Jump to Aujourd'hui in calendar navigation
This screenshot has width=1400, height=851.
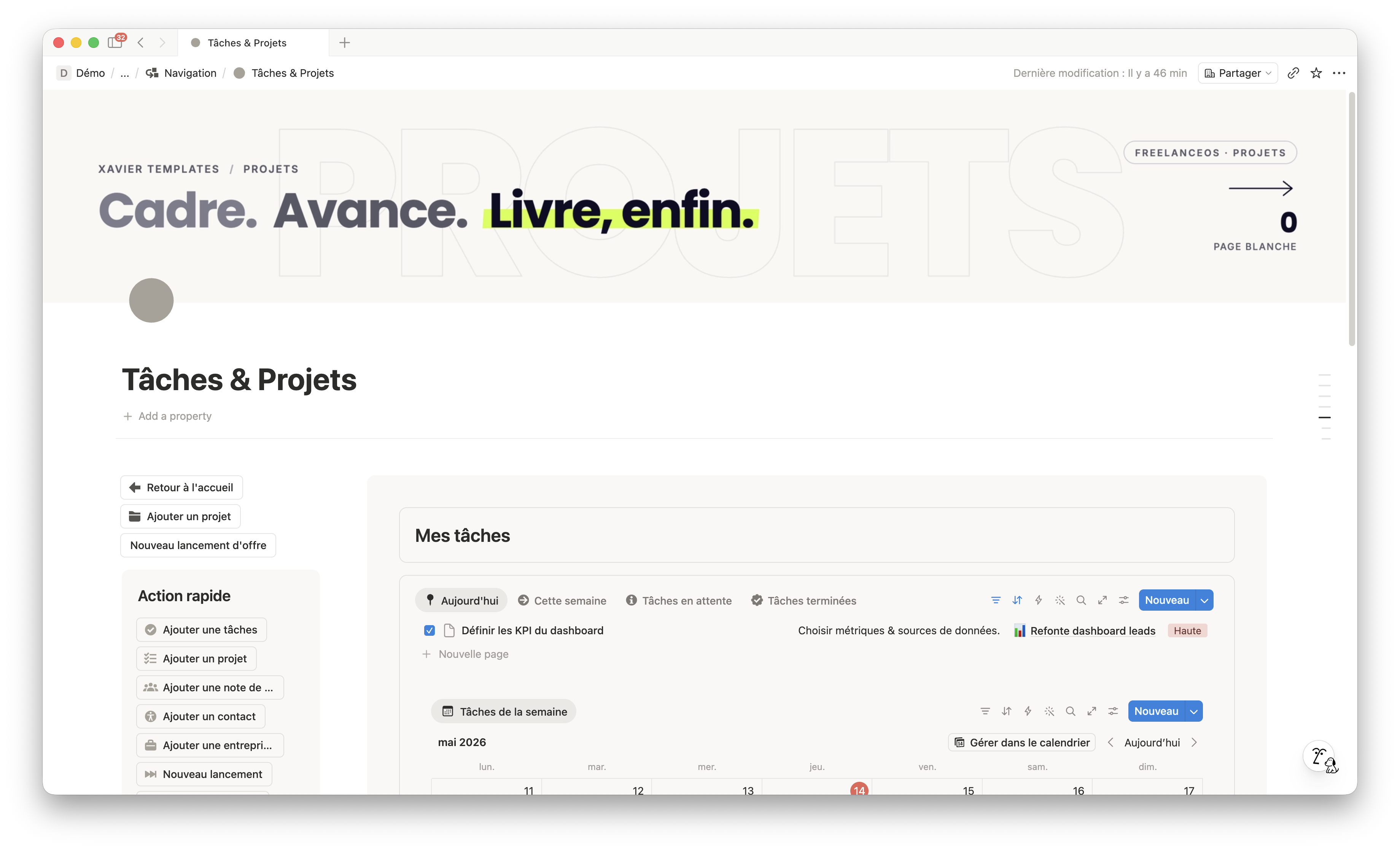click(x=1152, y=743)
